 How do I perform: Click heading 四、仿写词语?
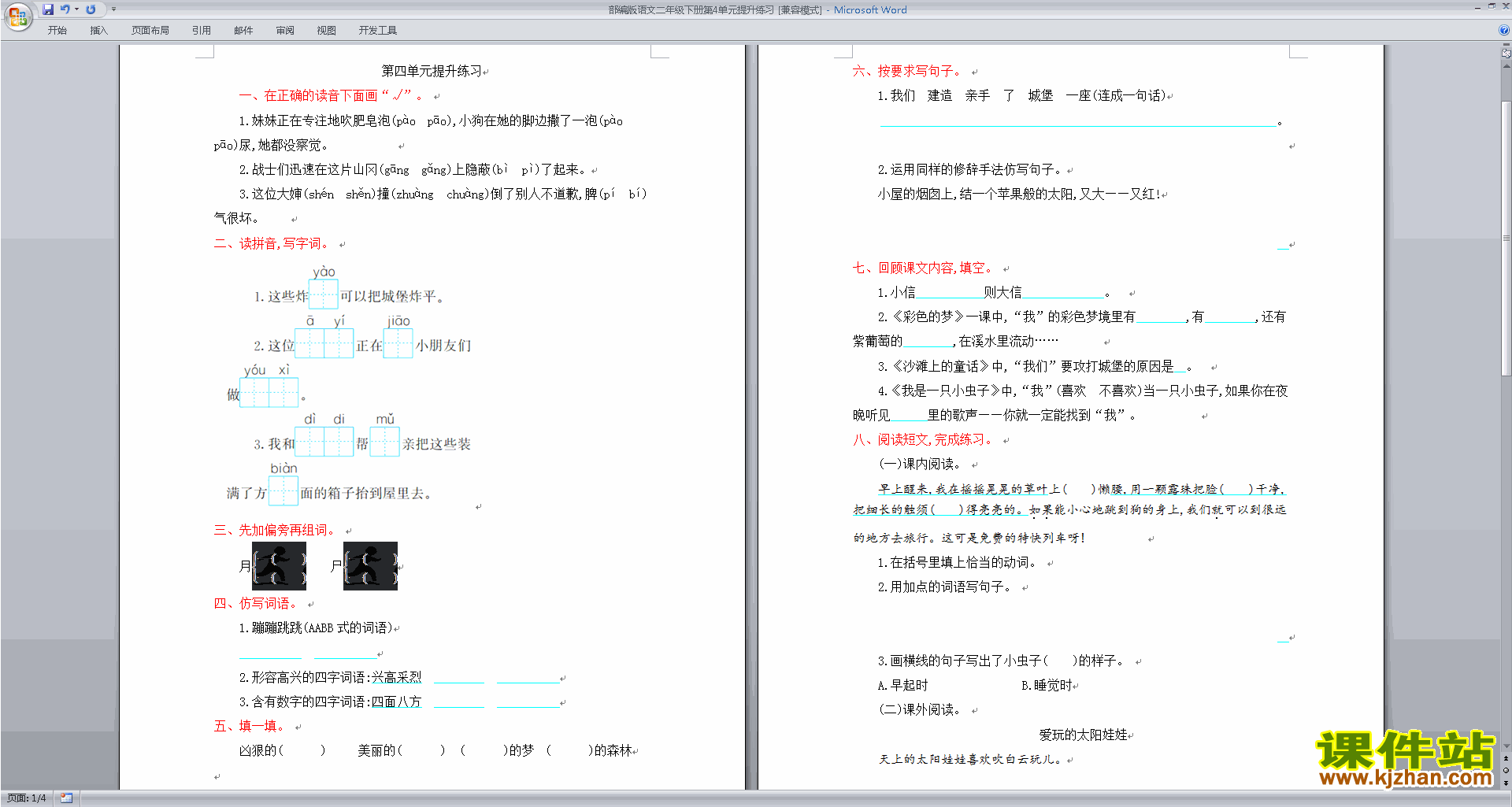(x=256, y=603)
